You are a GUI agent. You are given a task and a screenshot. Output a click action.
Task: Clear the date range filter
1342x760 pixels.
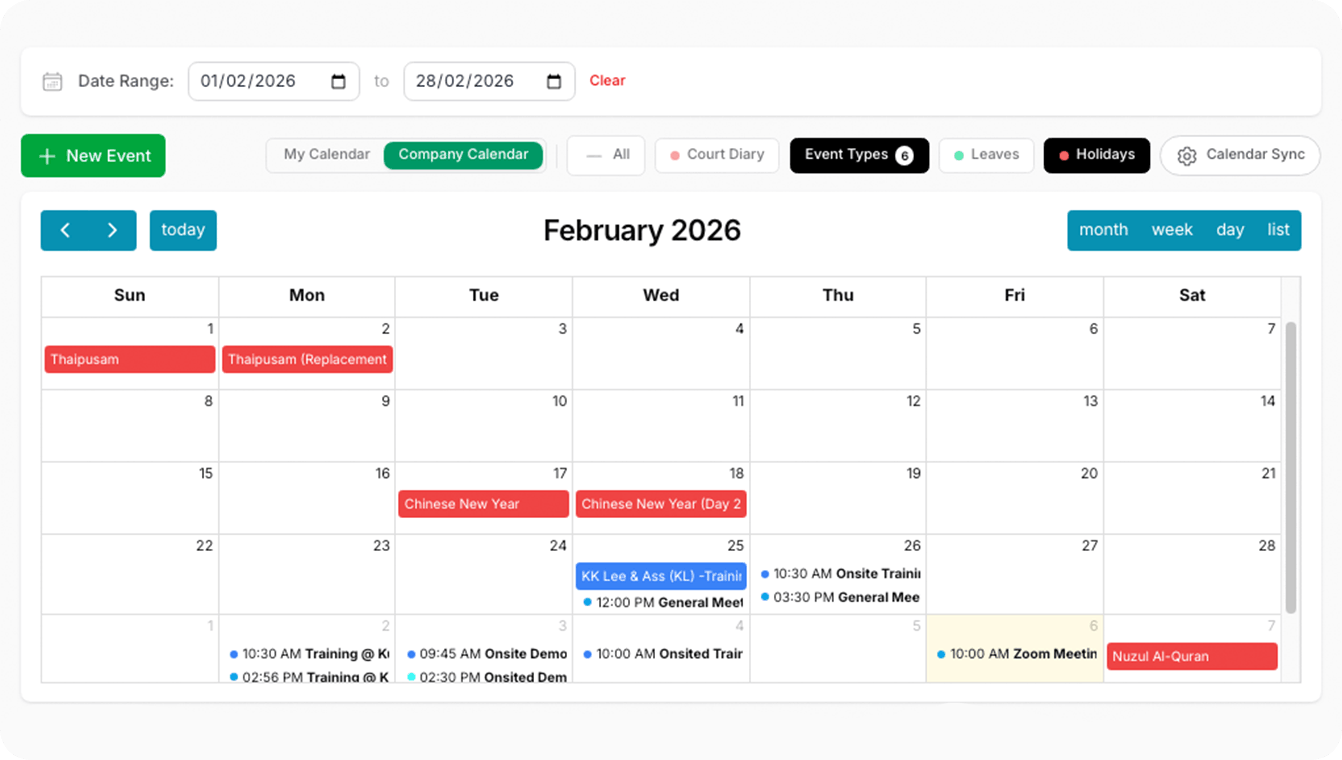(x=607, y=81)
